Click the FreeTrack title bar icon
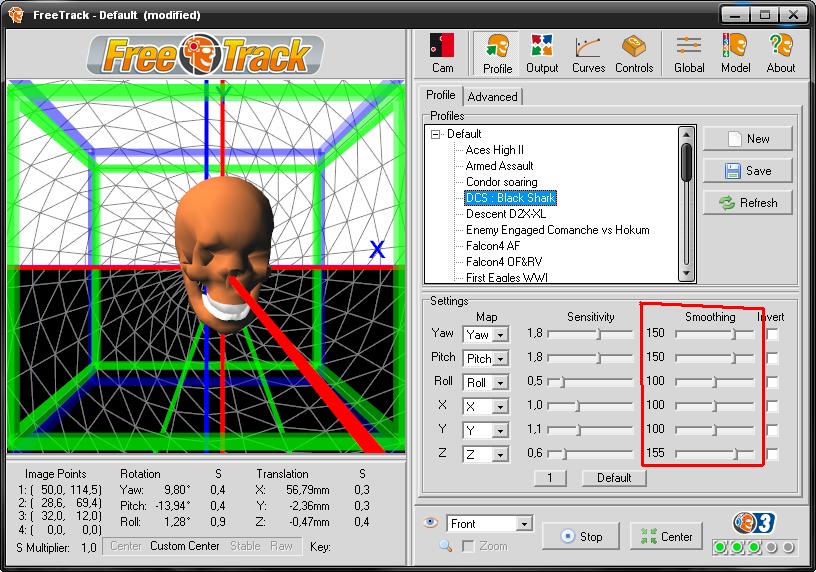The image size is (816, 572). (17, 15)
